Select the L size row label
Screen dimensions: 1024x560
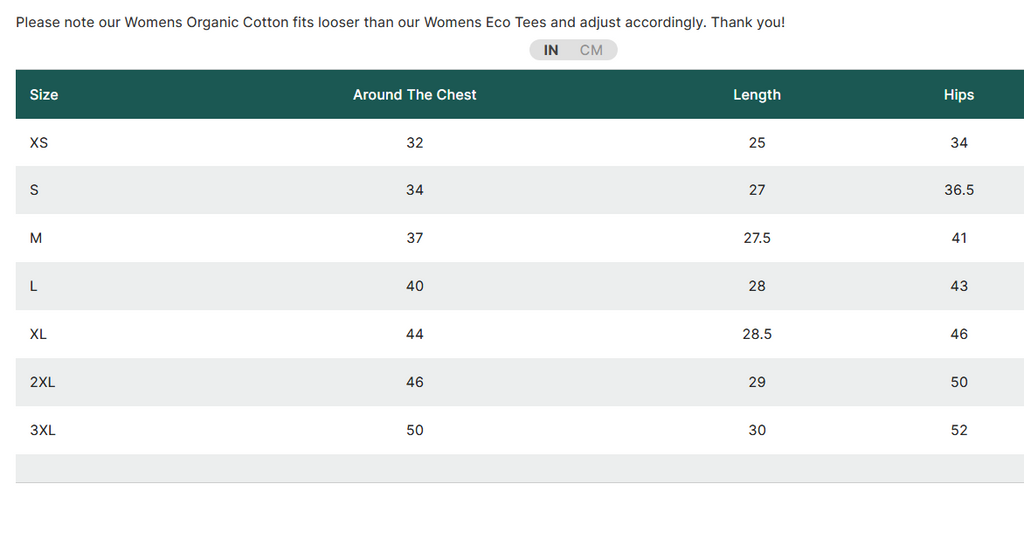tap(33, 286)
